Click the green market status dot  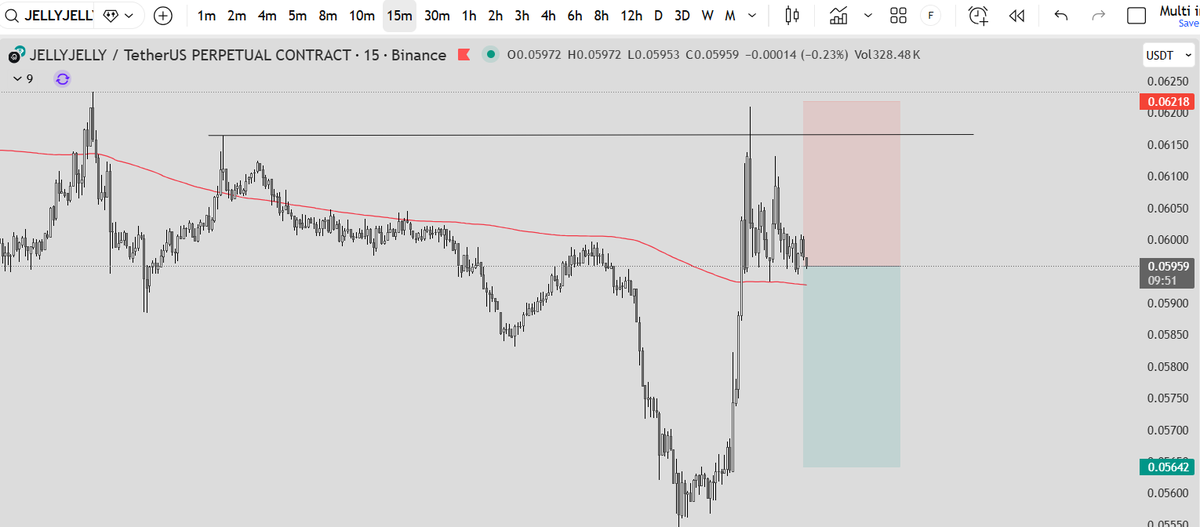coord(490,55)
